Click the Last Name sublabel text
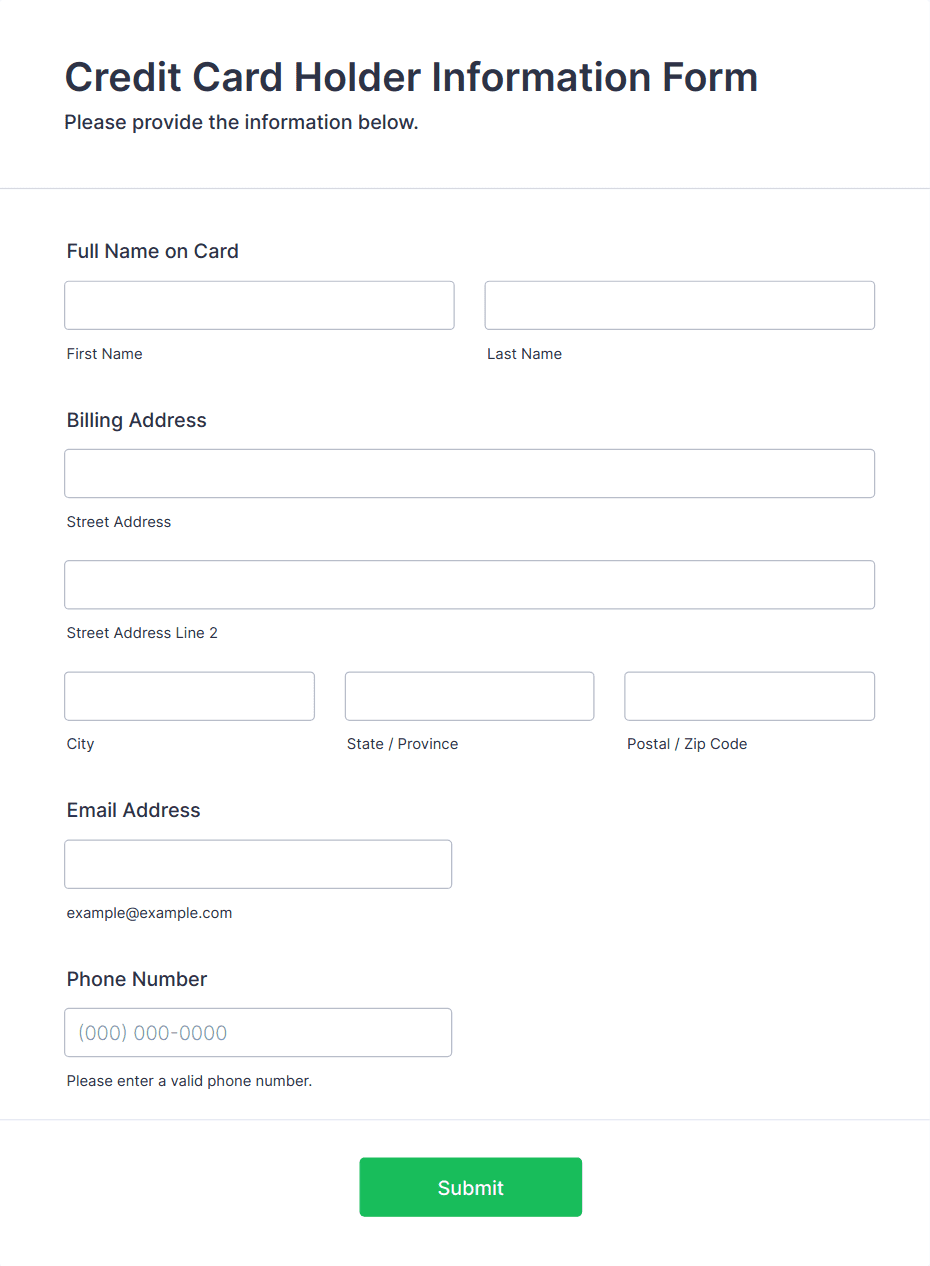The height and width of the screenshot is (1266, 930). (525, 354)
